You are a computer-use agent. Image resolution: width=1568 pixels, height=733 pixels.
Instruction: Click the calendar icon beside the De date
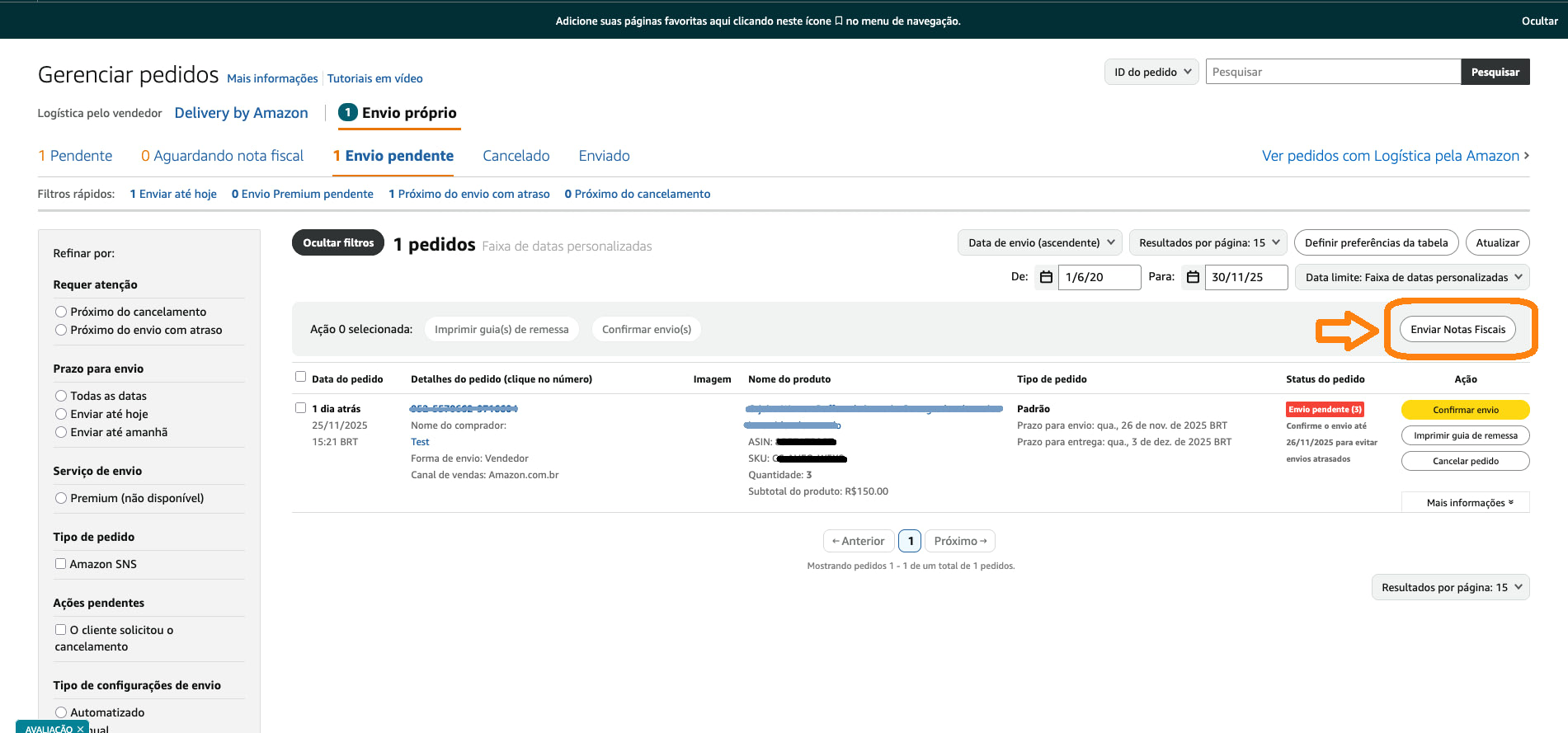(x=1046, y=277)
